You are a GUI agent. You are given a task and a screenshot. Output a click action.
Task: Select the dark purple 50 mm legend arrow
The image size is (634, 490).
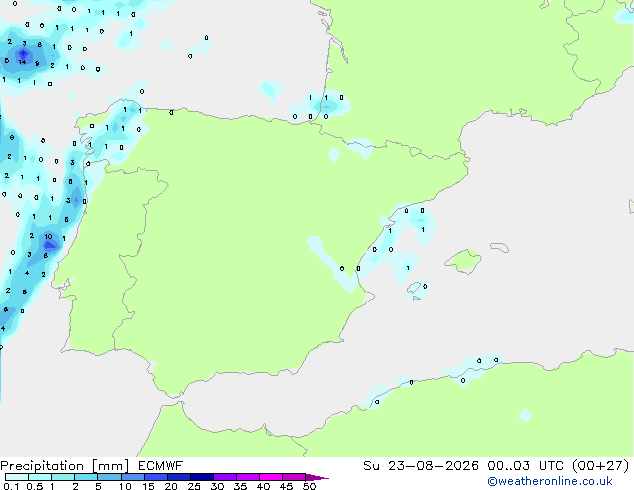[x=317, y=477]
